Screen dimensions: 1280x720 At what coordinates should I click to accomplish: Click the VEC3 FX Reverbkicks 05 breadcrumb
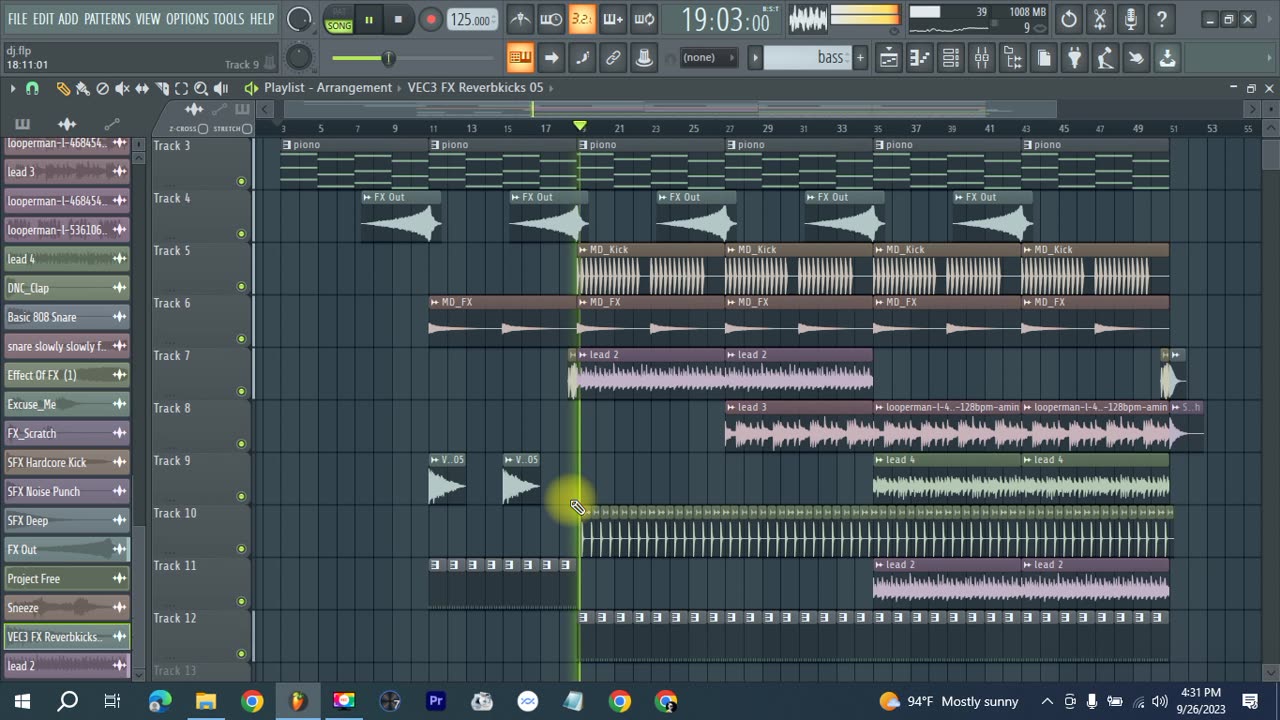(475, 88)
